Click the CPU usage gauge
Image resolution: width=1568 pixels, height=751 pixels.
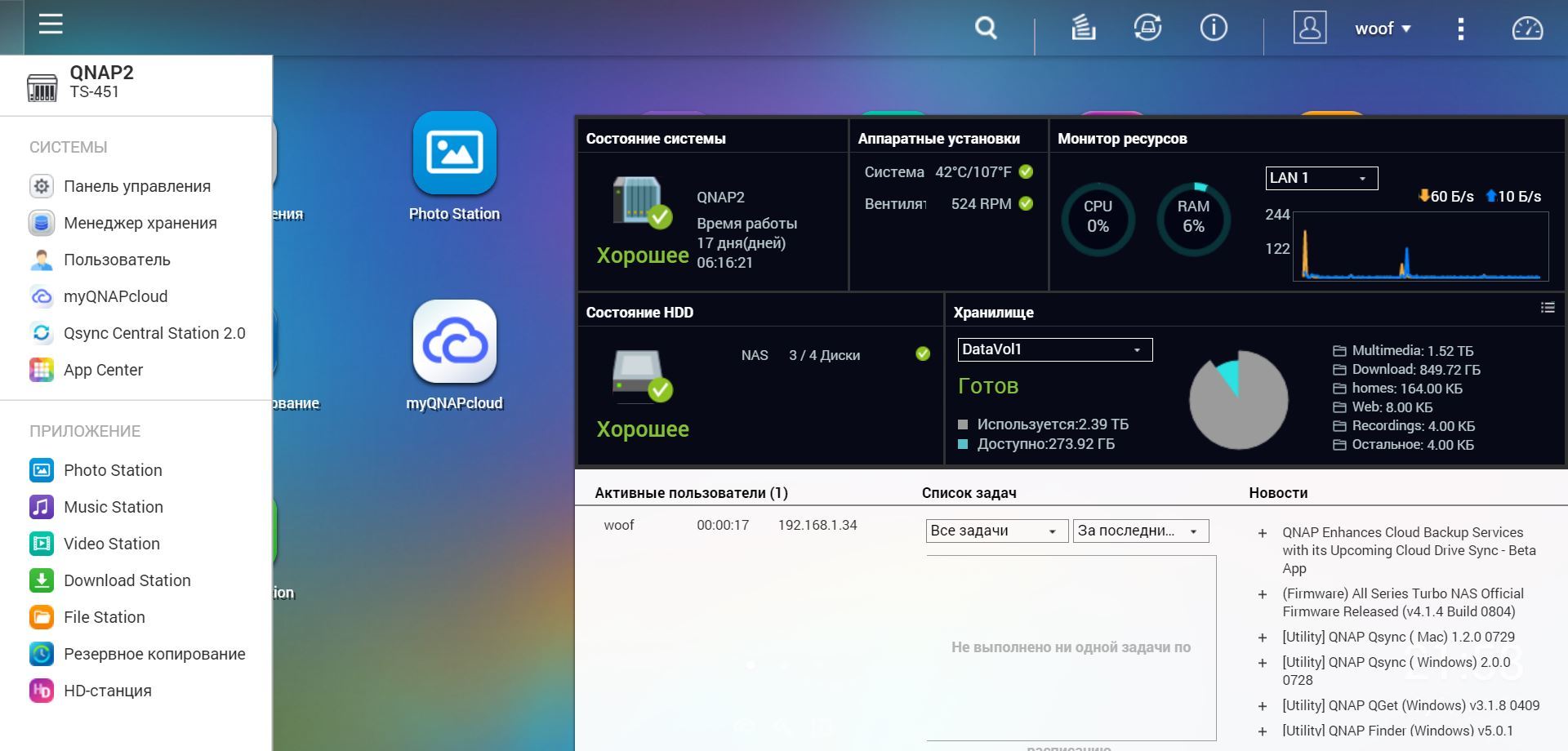(1098, 219)
